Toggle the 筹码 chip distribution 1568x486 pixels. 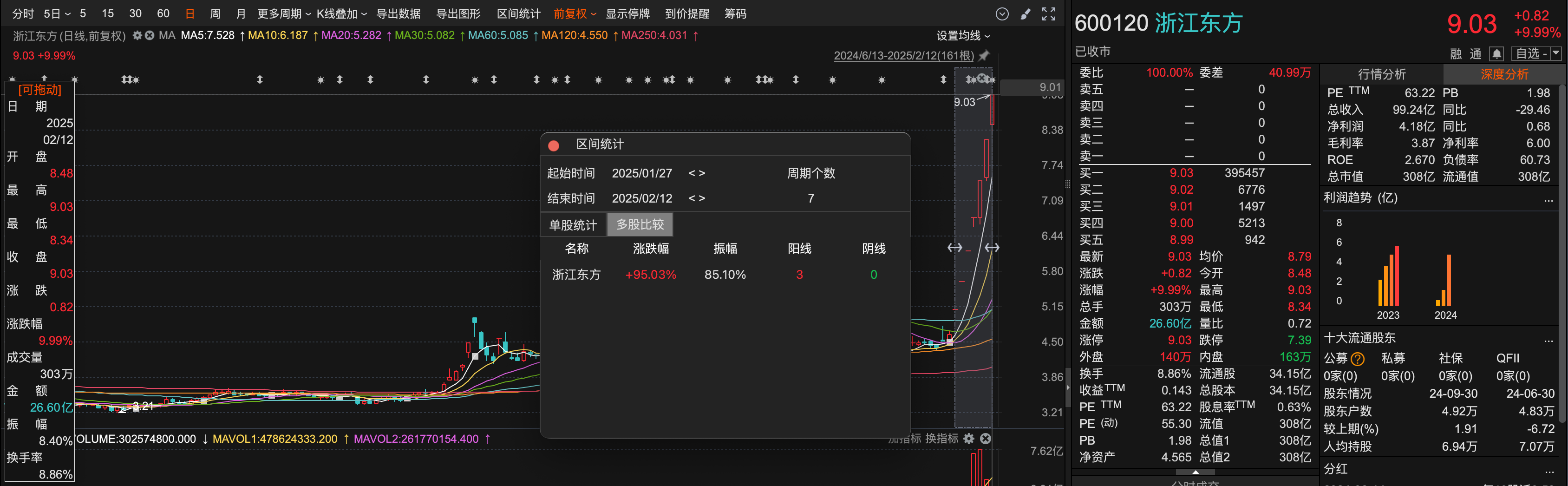[735, 13]
